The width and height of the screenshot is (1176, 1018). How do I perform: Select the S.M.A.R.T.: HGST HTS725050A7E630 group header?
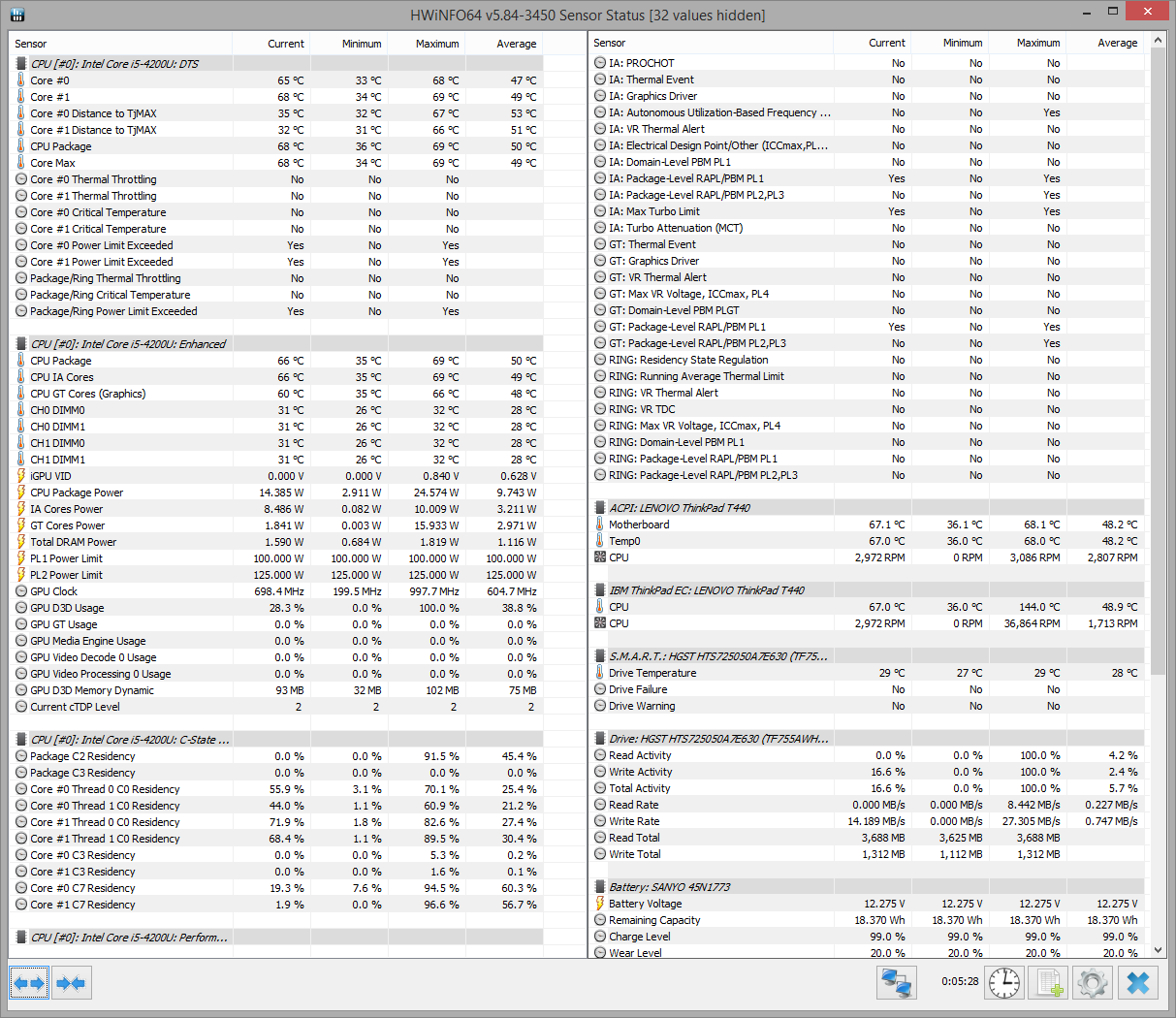click(867, 656)
